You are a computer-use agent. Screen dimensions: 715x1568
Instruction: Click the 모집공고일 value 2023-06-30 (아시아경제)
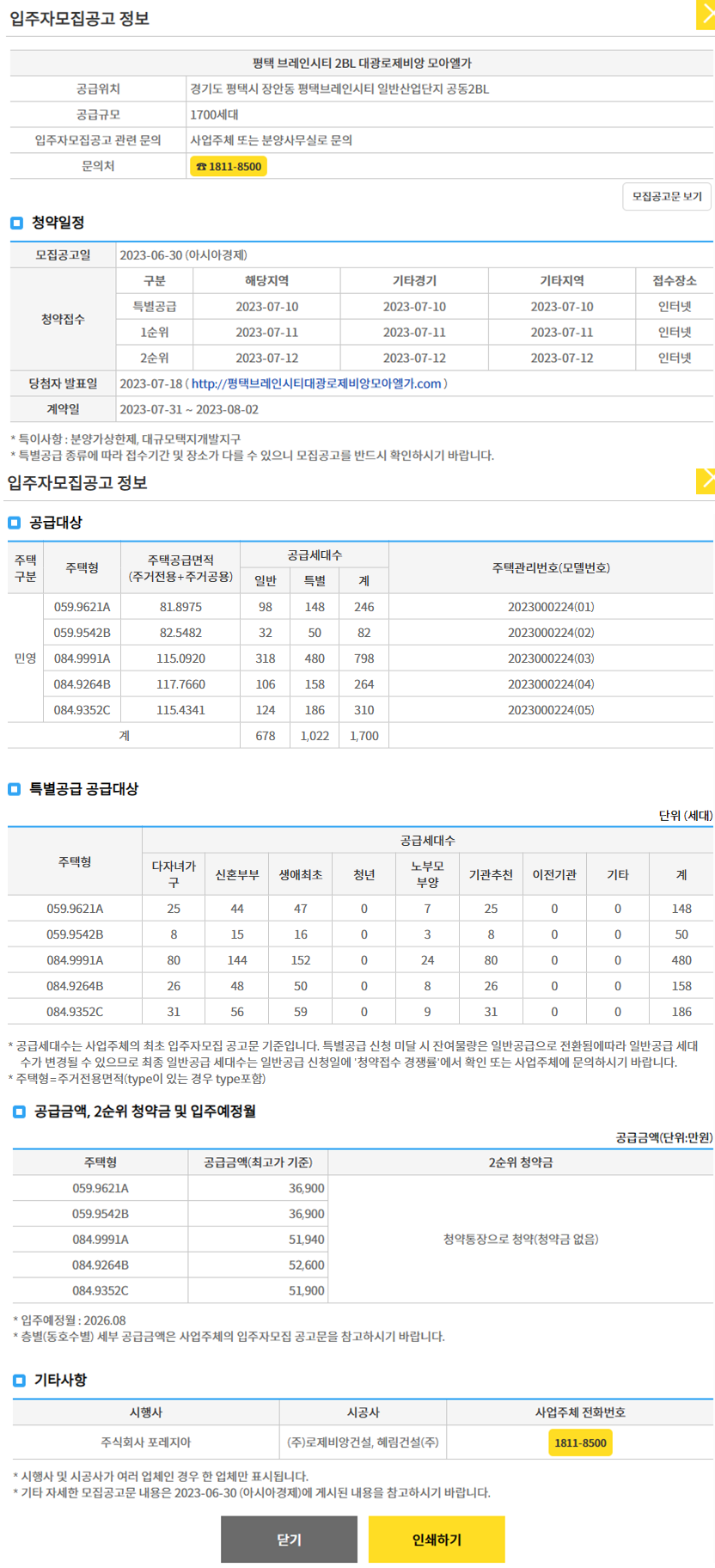(x=183, y=254)
